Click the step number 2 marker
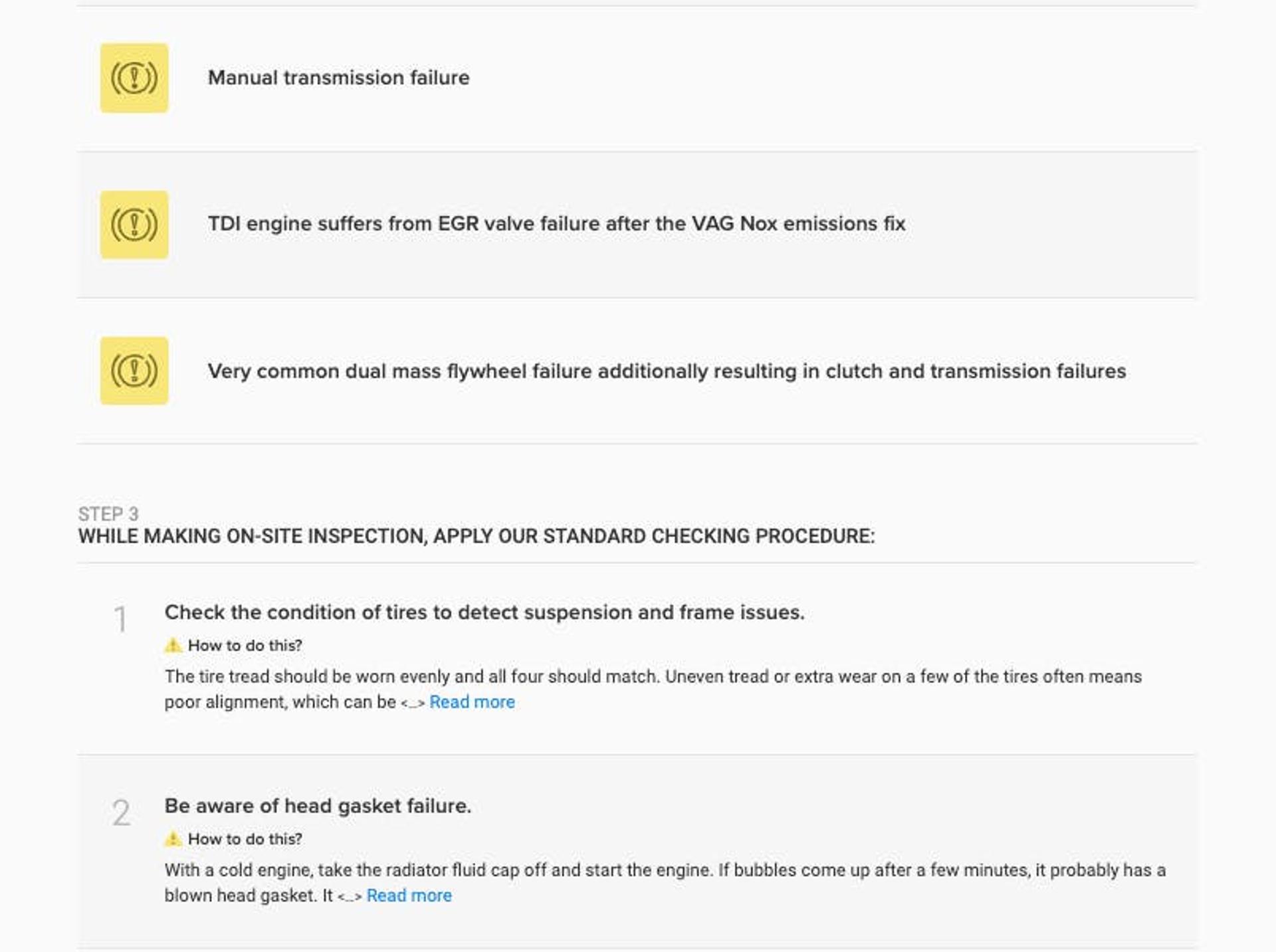The height and width of the screenshot is (952, 1276). coord(121,813)
